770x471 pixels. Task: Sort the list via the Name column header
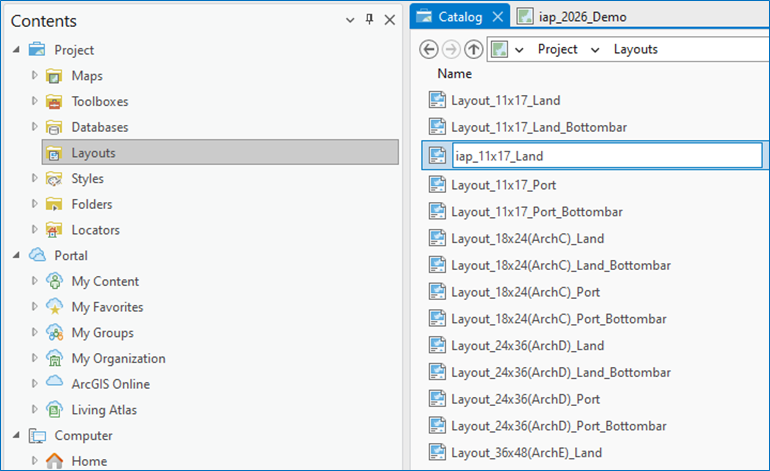(454, 74)
